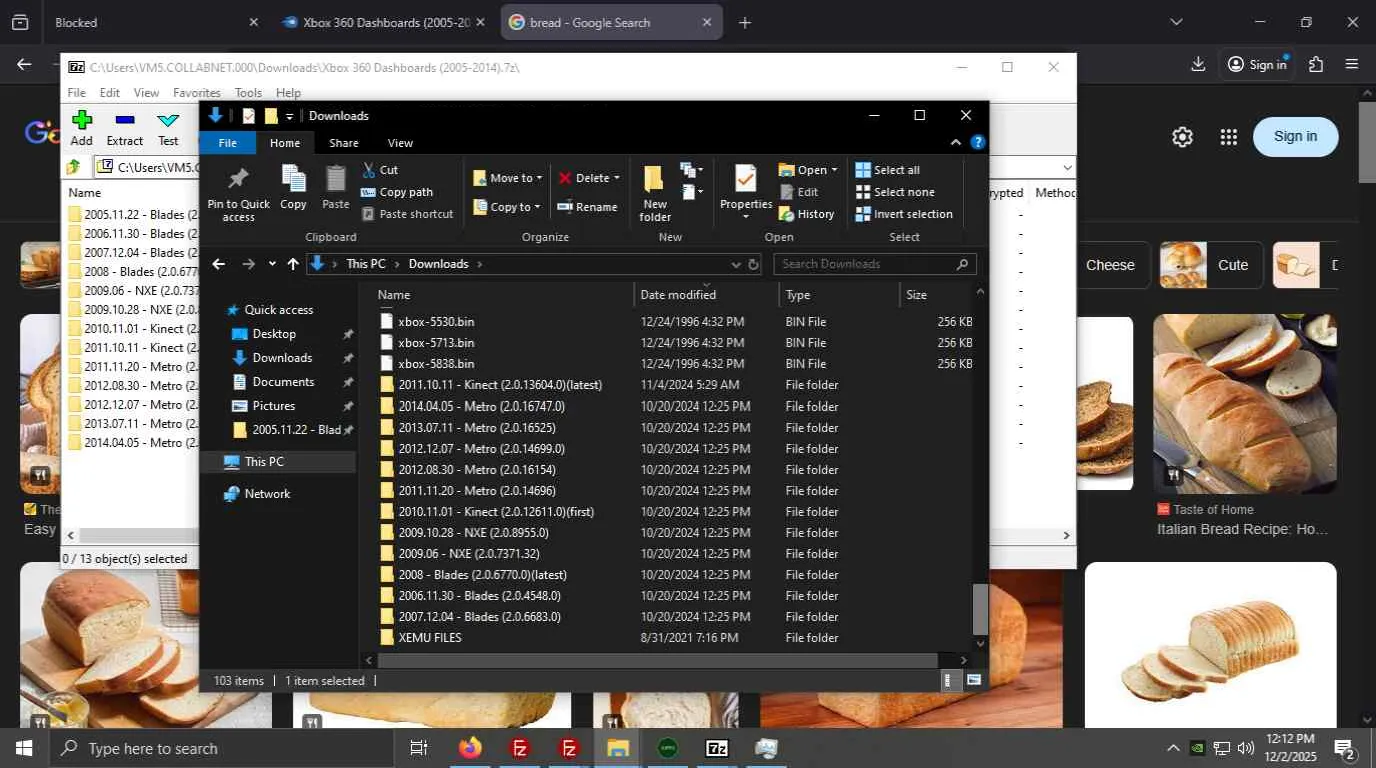
Task: Cut the selection with the scissors icon
Action: pyautogui.click(x=379, y=170)
